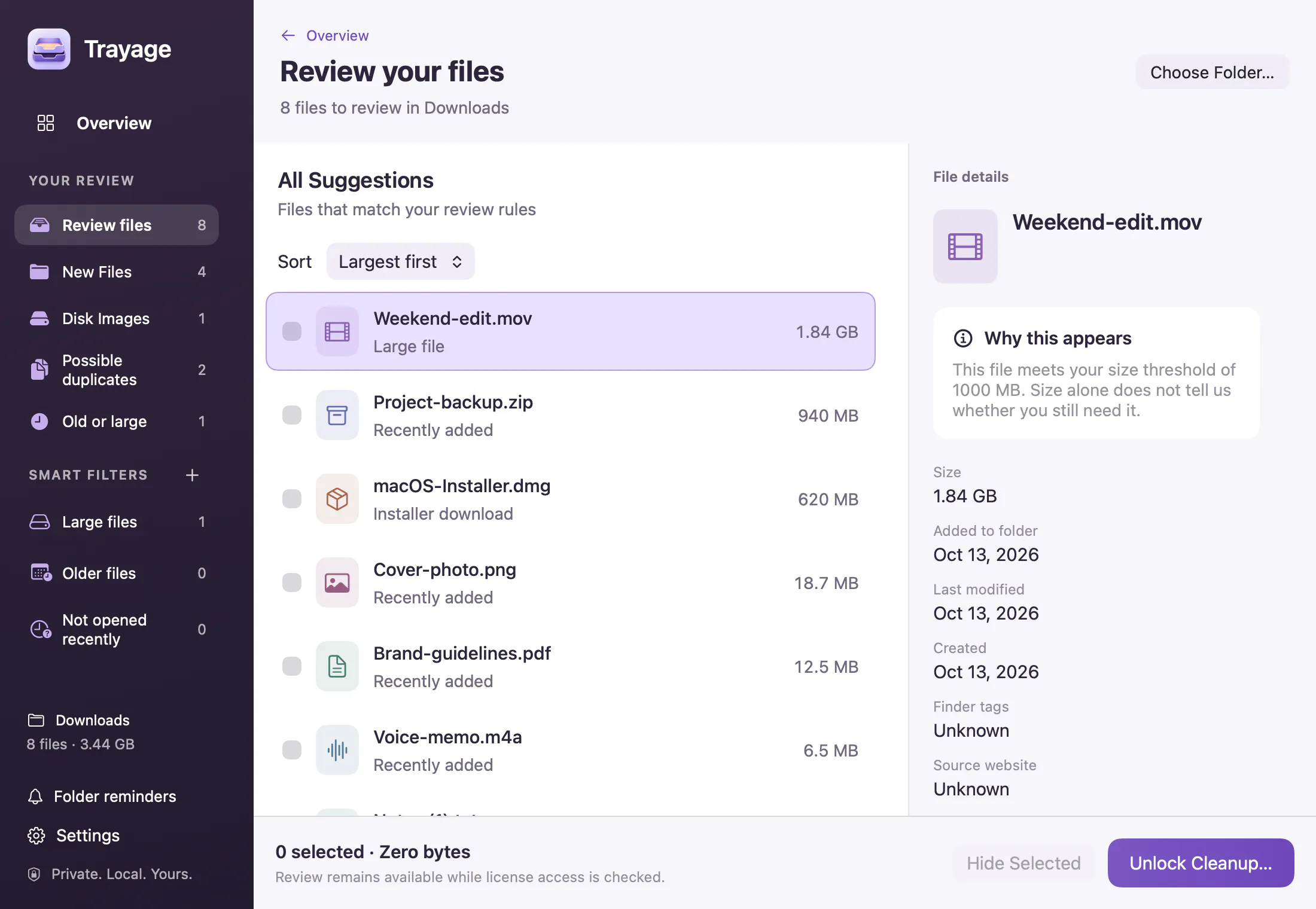1316x909 pixels.
Task: Click the Possible duplicates documents icon
Action: pyautogui.click(x=39, y=370)
